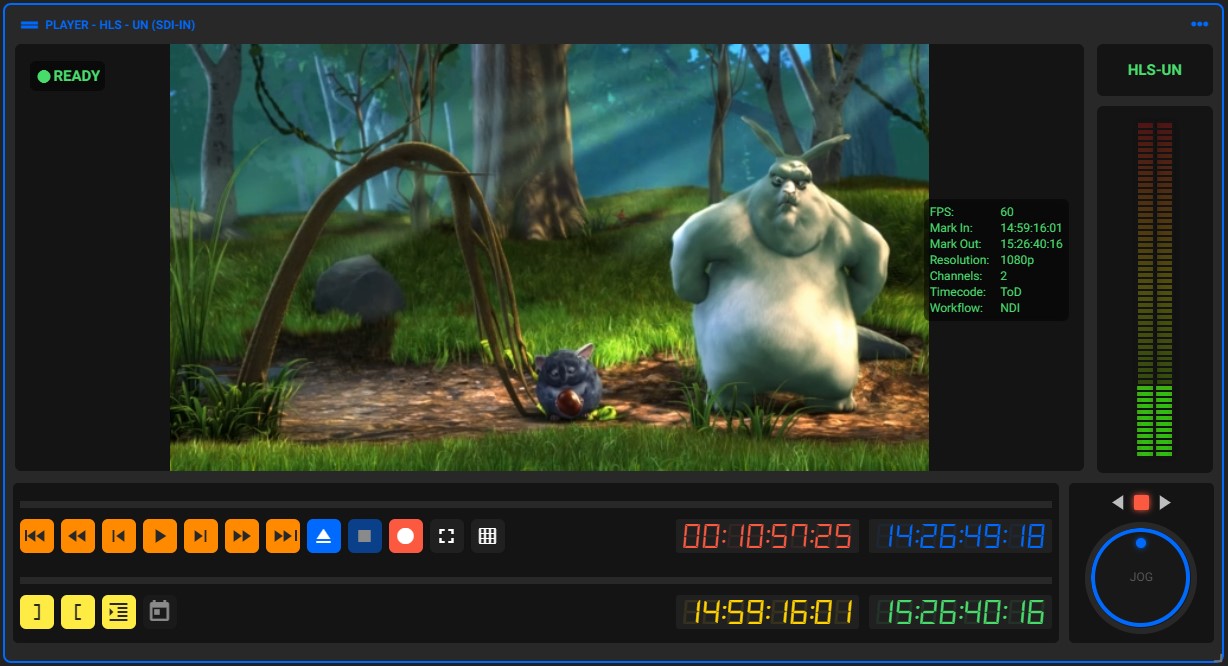Image resolution: width=1228 pixels, height=666 pixels.
Task: Step back one frame
Action: tap(119, 536)
